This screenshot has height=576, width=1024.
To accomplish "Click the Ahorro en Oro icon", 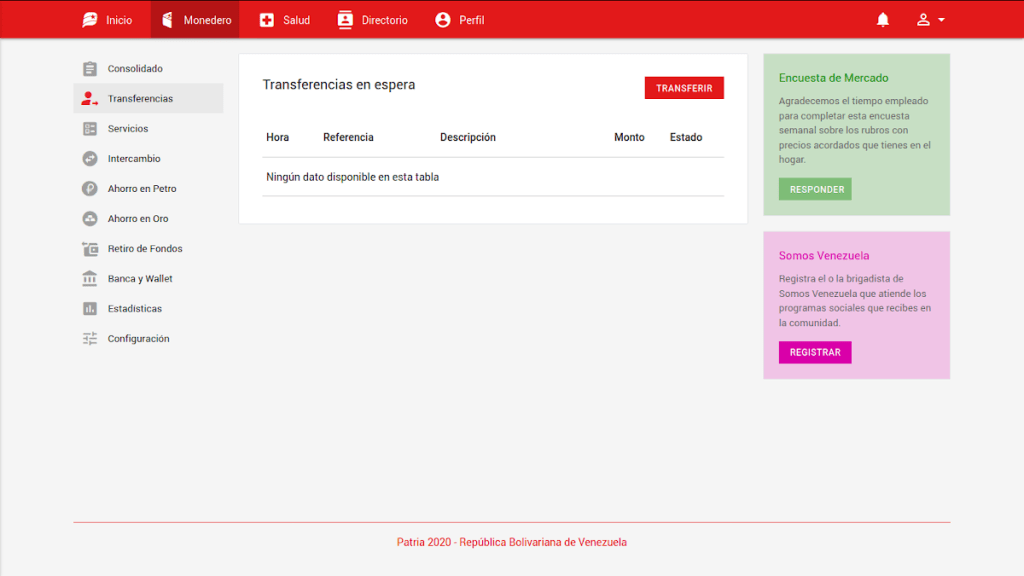I will point(90,219).
